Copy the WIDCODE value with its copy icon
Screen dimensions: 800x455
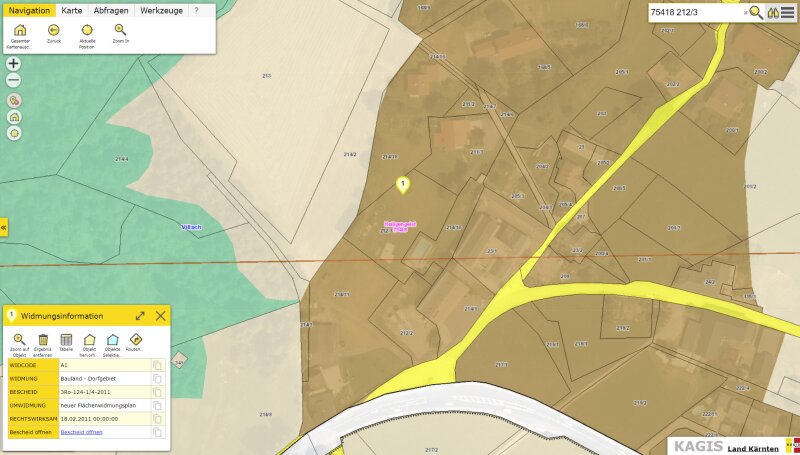pos(157,366)
